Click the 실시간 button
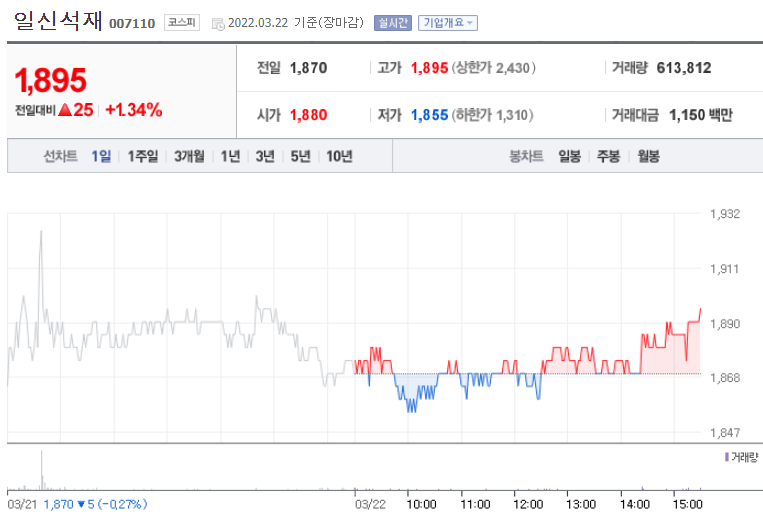763x525 pixels. tap(393, 23)
